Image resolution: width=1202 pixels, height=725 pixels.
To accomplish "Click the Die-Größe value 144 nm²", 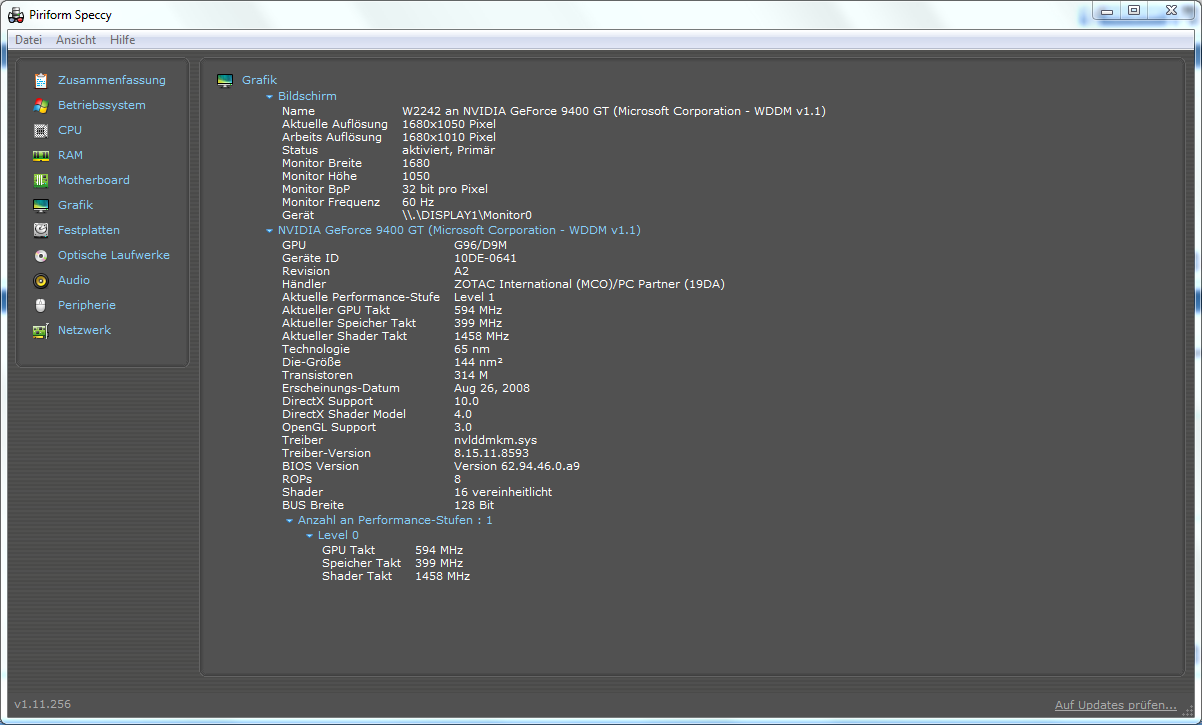I will coord(478,362).
